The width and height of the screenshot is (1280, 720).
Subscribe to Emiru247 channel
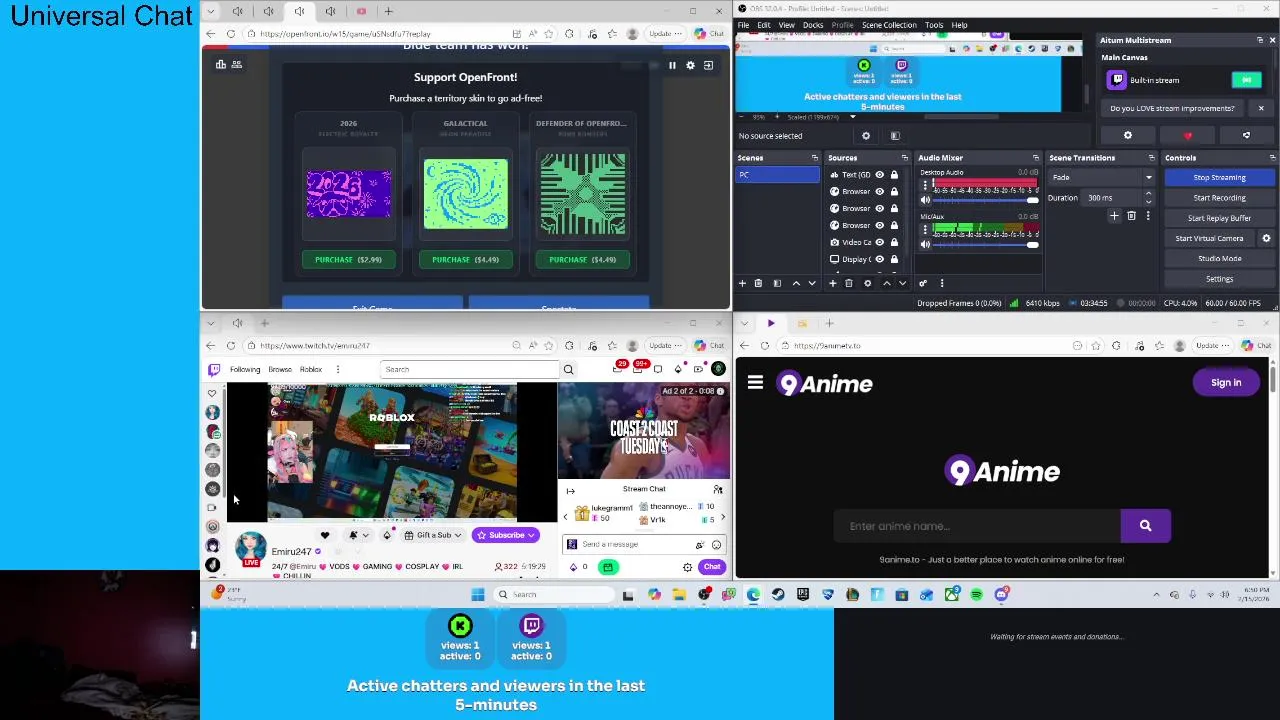506,536
